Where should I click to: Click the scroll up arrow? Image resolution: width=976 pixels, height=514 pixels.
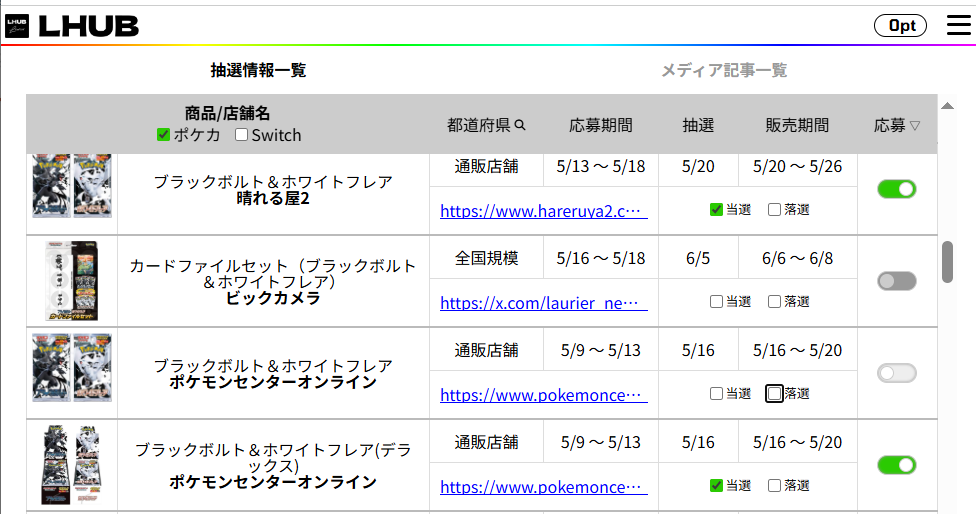tap(948, 105)
